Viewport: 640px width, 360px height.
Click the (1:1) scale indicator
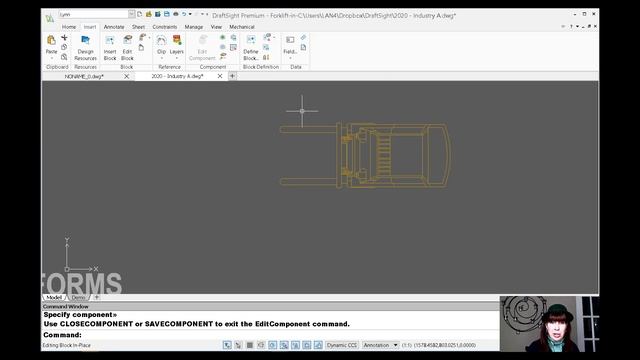point(407,345)
